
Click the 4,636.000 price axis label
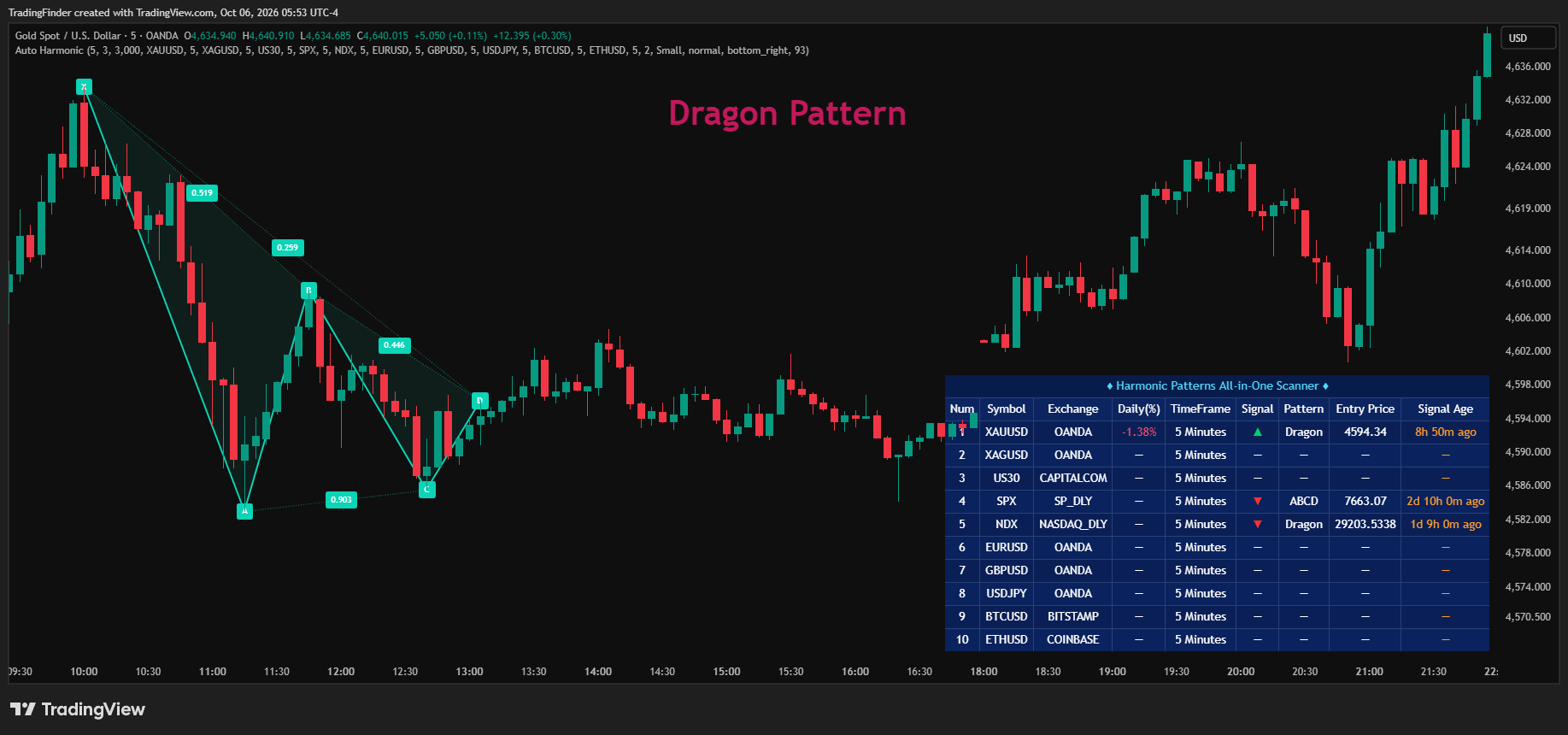click(x=1528, y=67)
